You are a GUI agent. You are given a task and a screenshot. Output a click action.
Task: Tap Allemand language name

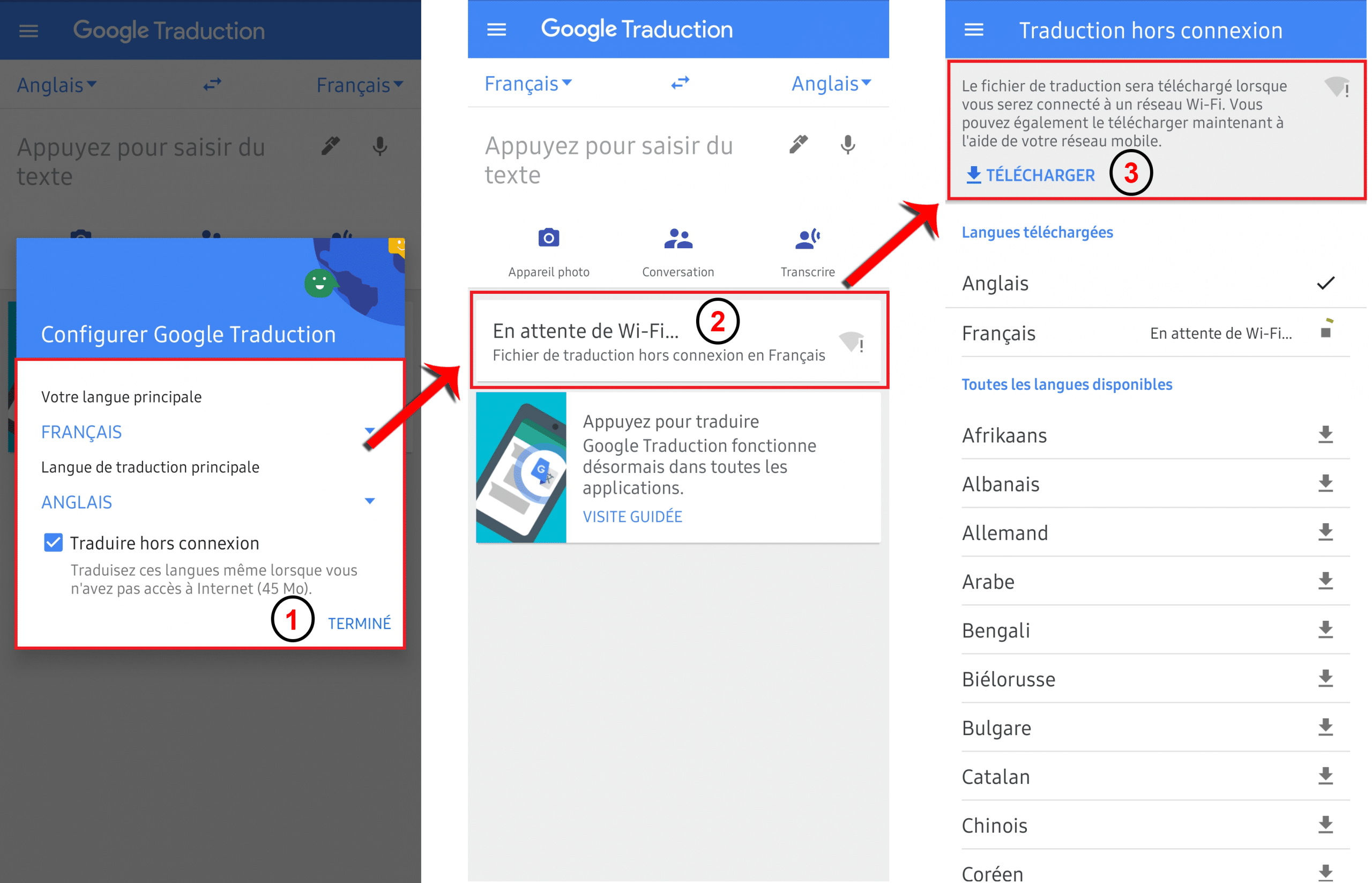(1005, 533)
